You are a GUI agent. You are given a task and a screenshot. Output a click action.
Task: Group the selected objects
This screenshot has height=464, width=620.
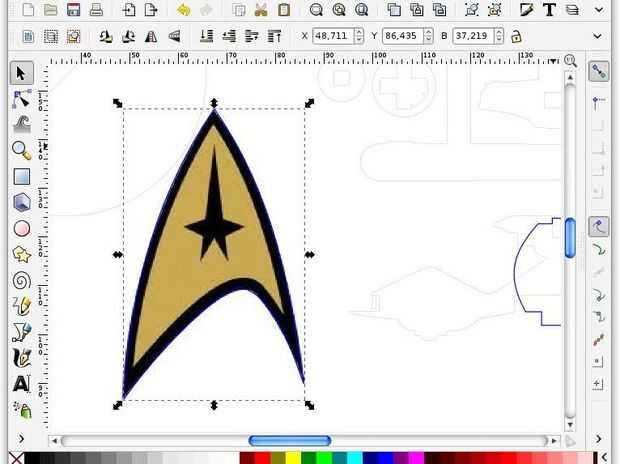tap(472, 9)
